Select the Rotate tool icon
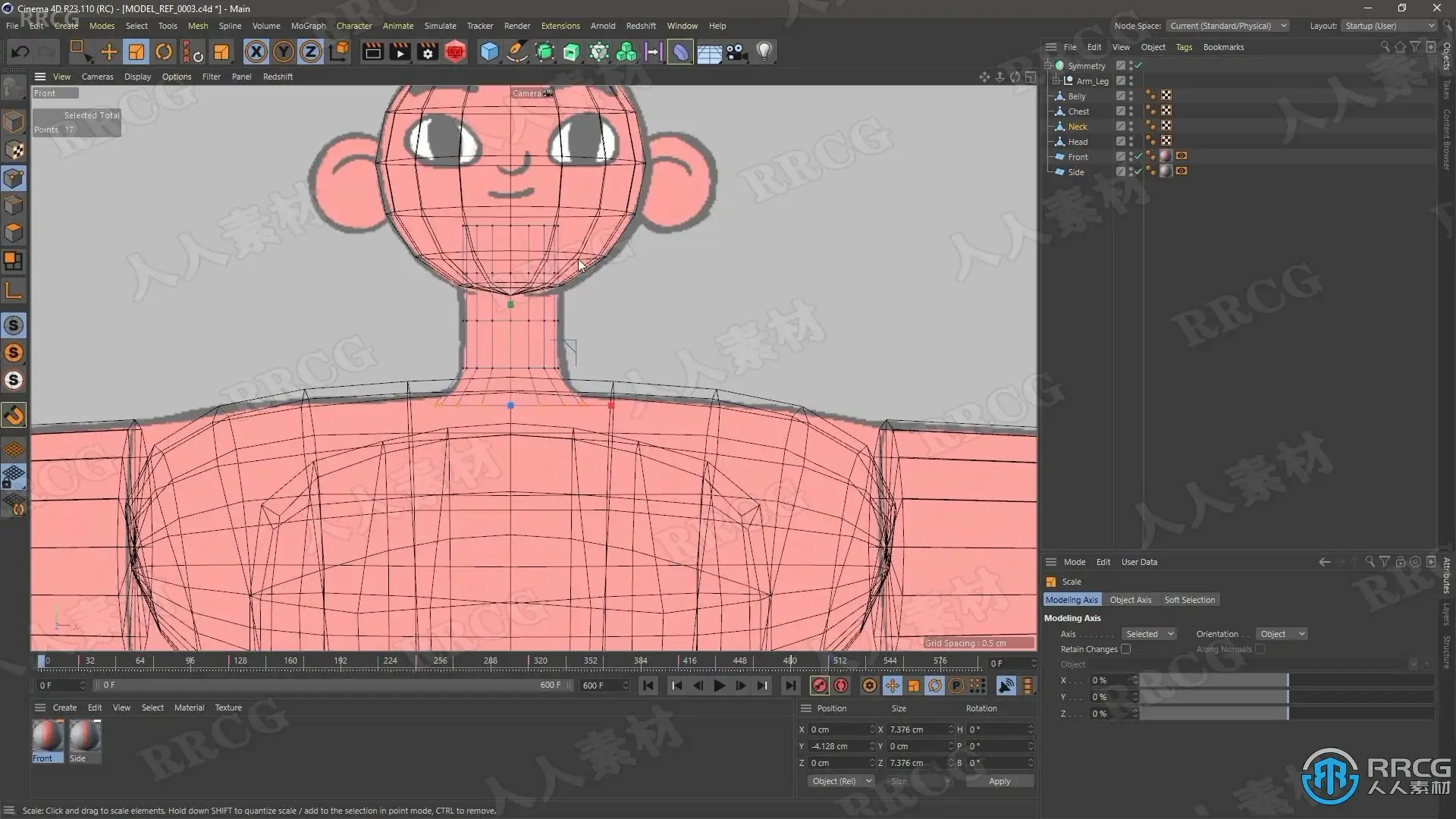This screenshot has height=819, width=1456. [164, 52]
